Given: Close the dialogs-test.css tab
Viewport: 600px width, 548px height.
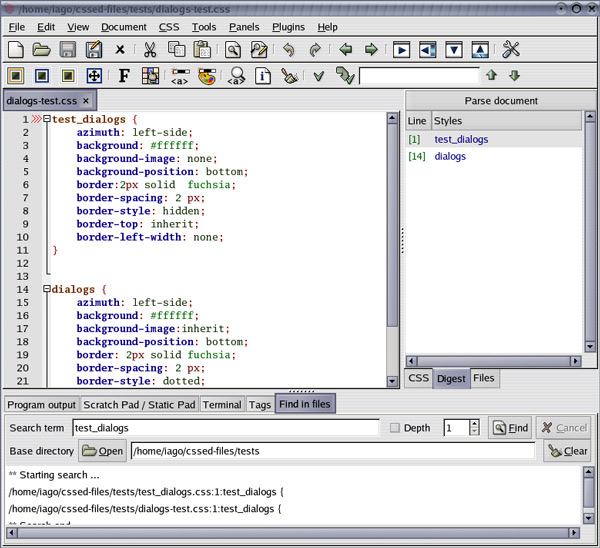Looking at the screenshot, I should 86,101.
